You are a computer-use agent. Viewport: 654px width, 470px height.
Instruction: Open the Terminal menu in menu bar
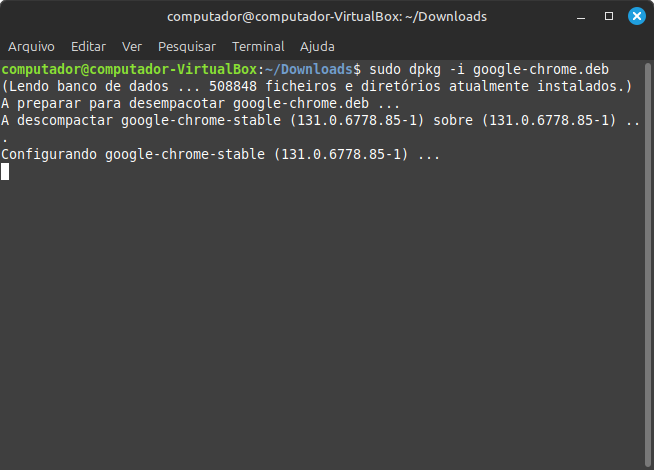[x=258, y=47]
